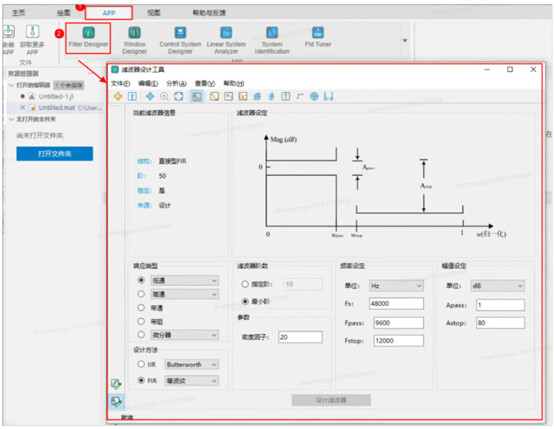Click the Fs field showing 48000
554x429 pixels.
[x=396, y=304]
